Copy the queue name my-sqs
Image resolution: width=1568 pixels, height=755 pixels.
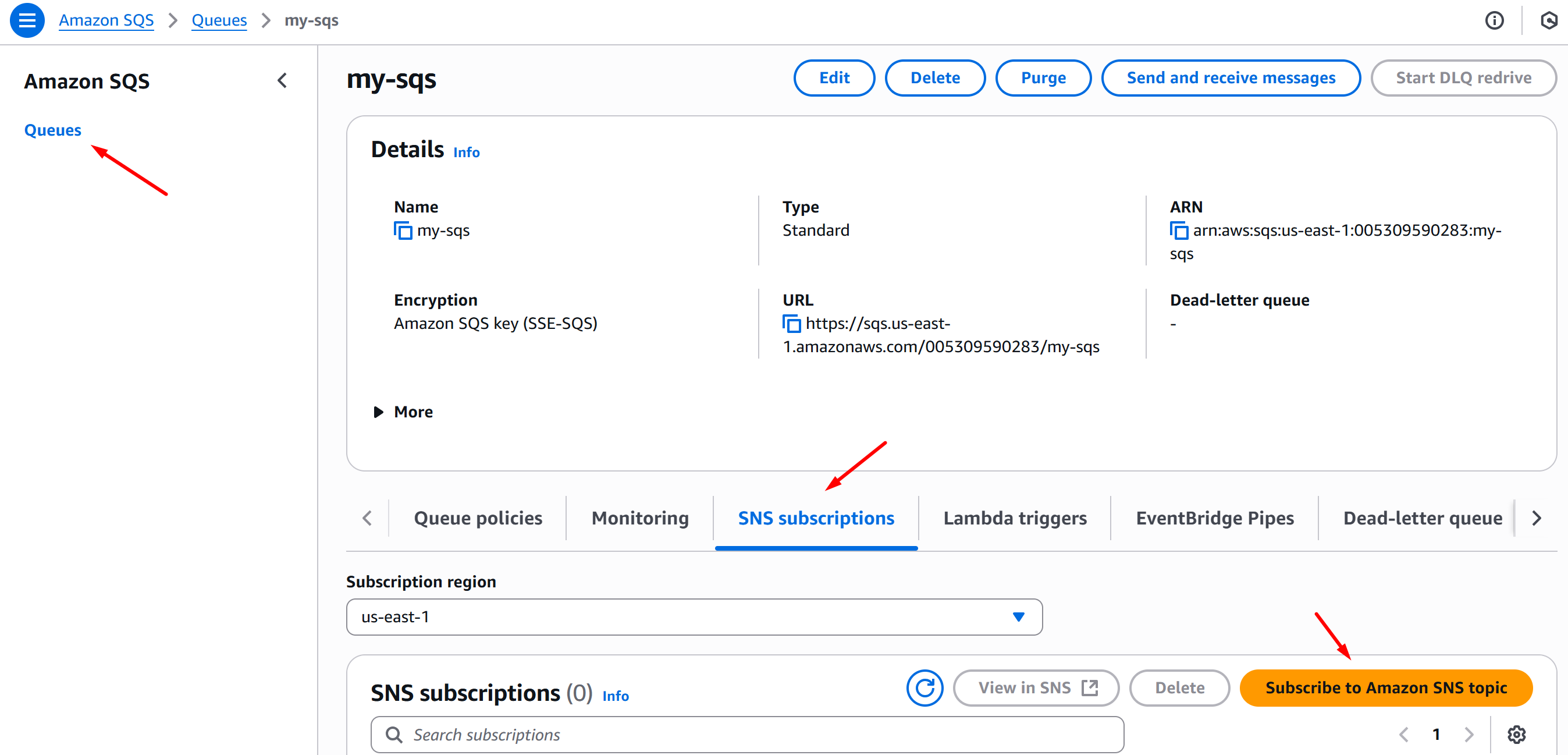403,231
